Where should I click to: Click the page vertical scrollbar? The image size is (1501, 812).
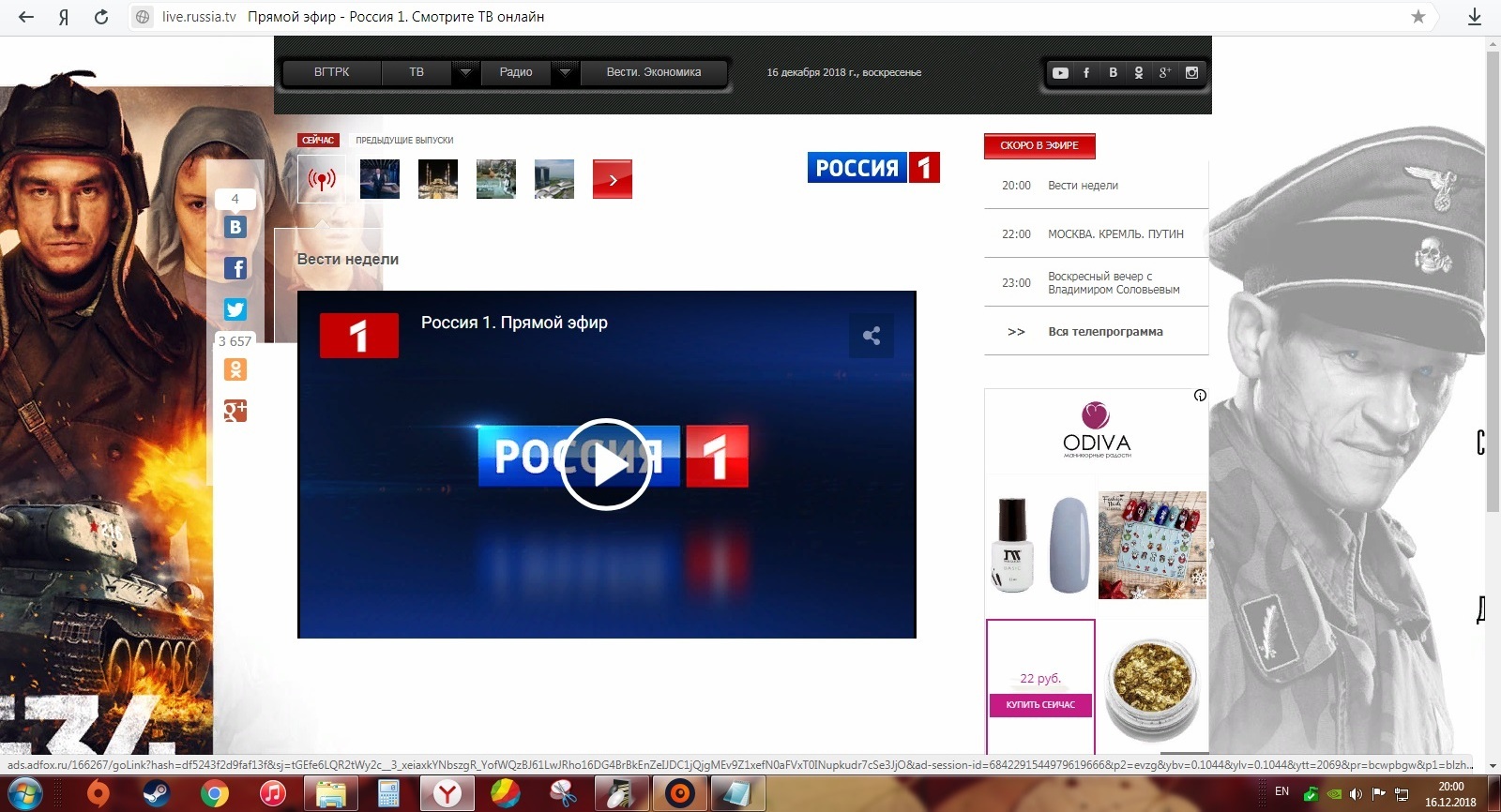pos(1493,281)
